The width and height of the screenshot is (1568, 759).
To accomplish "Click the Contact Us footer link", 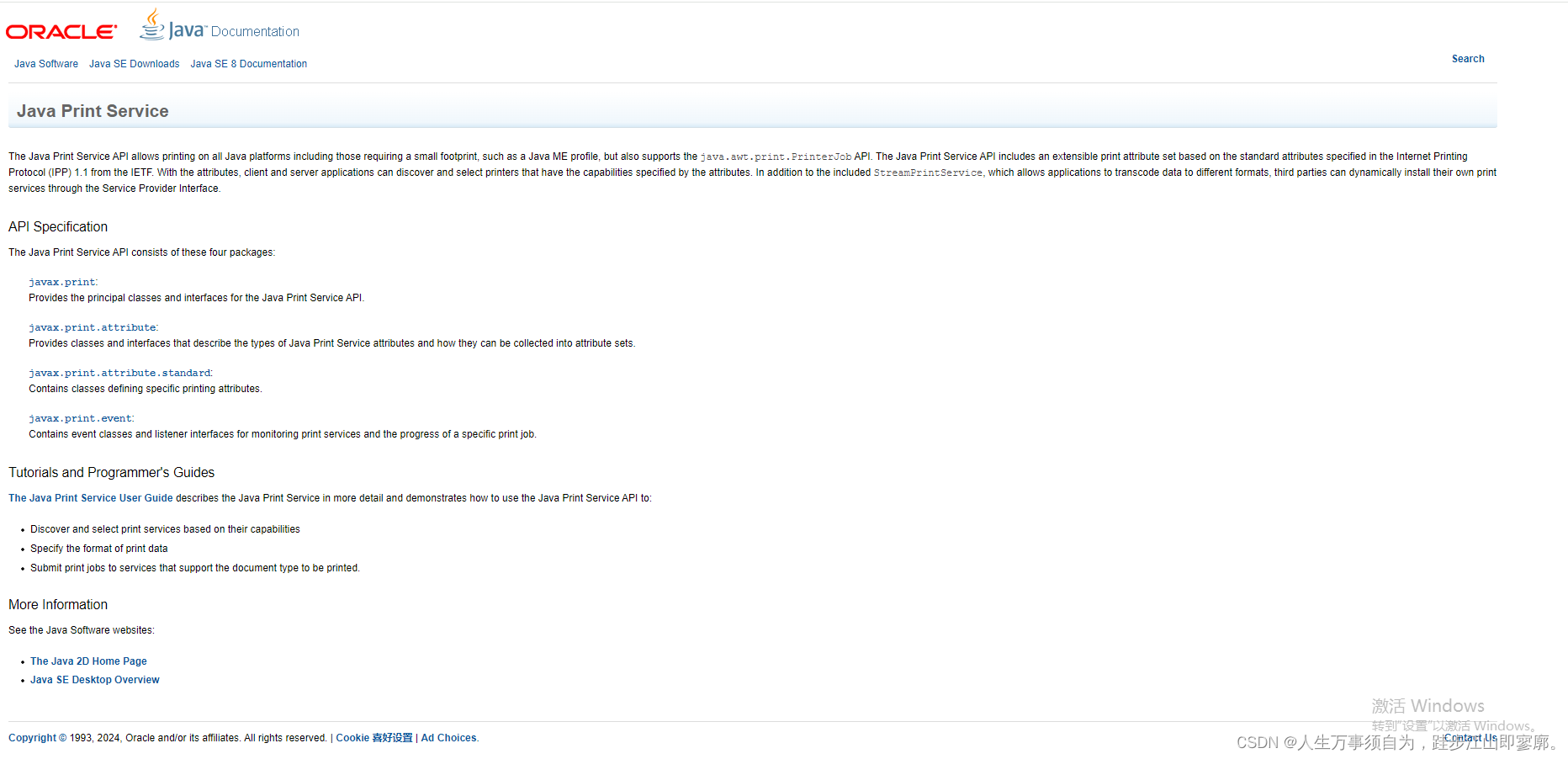I will click(x=1470, y=738).
